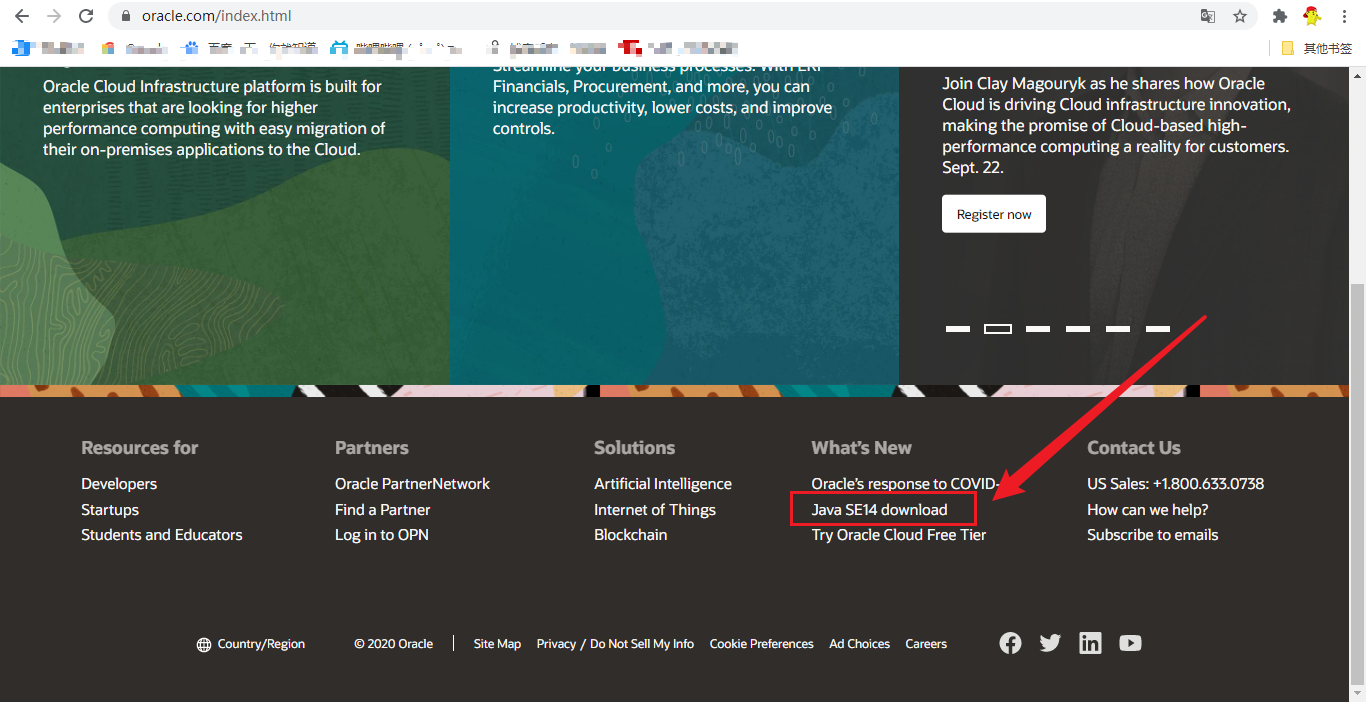Screen dimensions: 1366x702
Task: Open the Chrome profile avatar
Action: (1311, 16)
